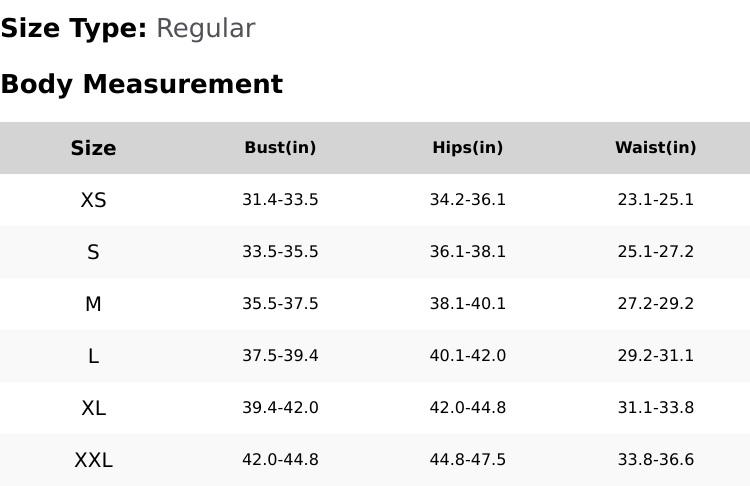Select the XS size row label
Screen dimensions: 750x486
tap(93, 200)
